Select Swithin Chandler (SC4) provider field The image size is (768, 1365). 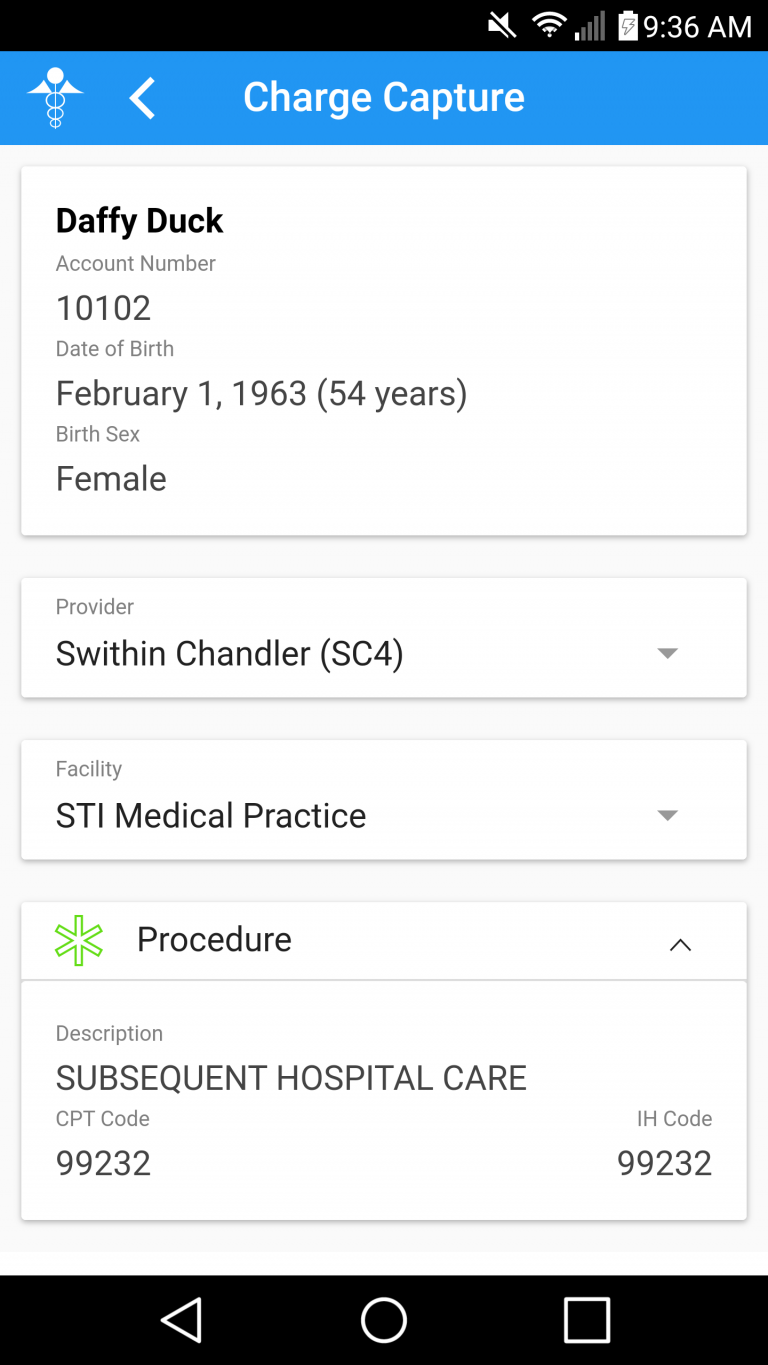pos(230,654)
